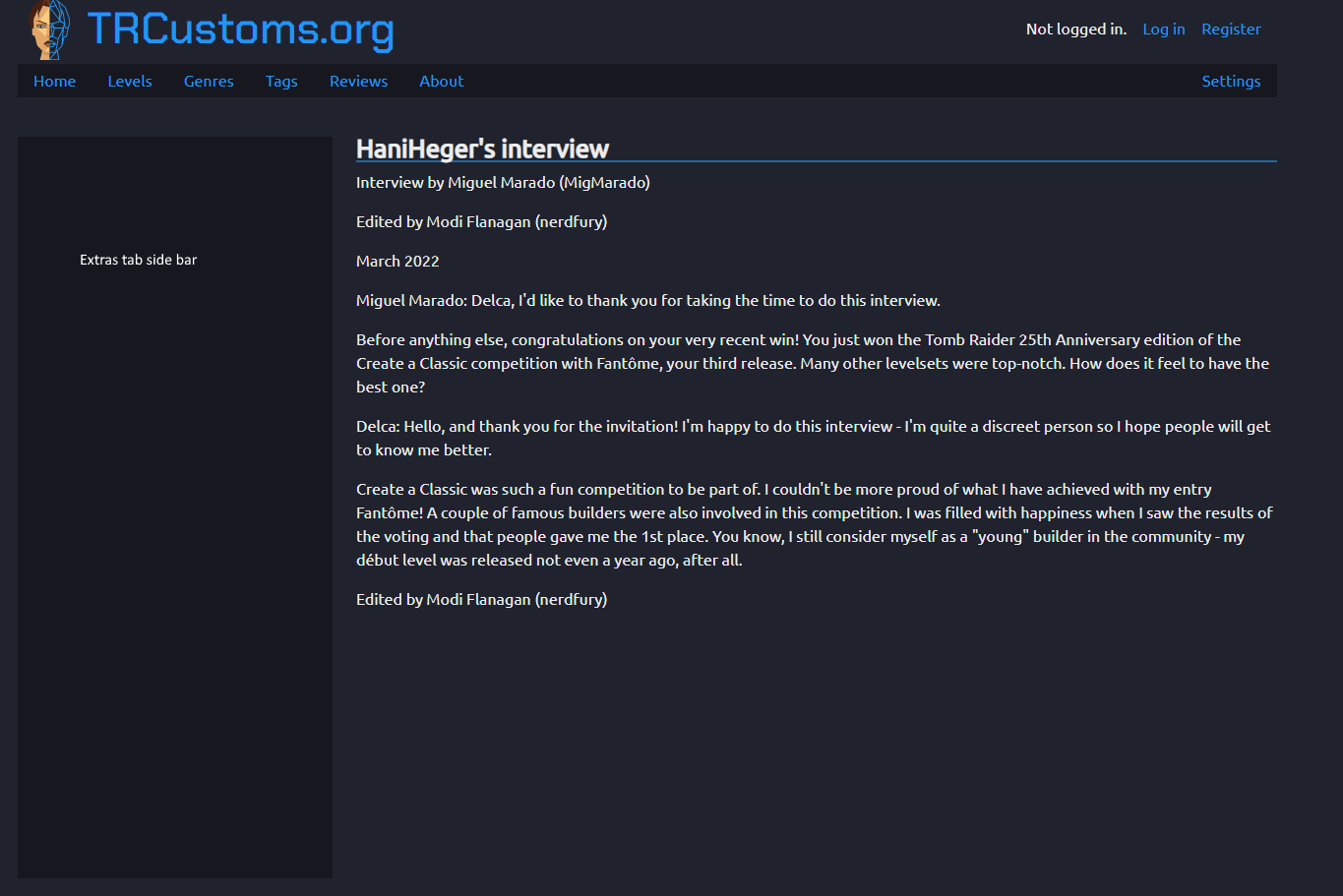The image size is (1343, 896).
Task: Click the interviewer credit Miguel Marado
Action: (x=503, y=182)
